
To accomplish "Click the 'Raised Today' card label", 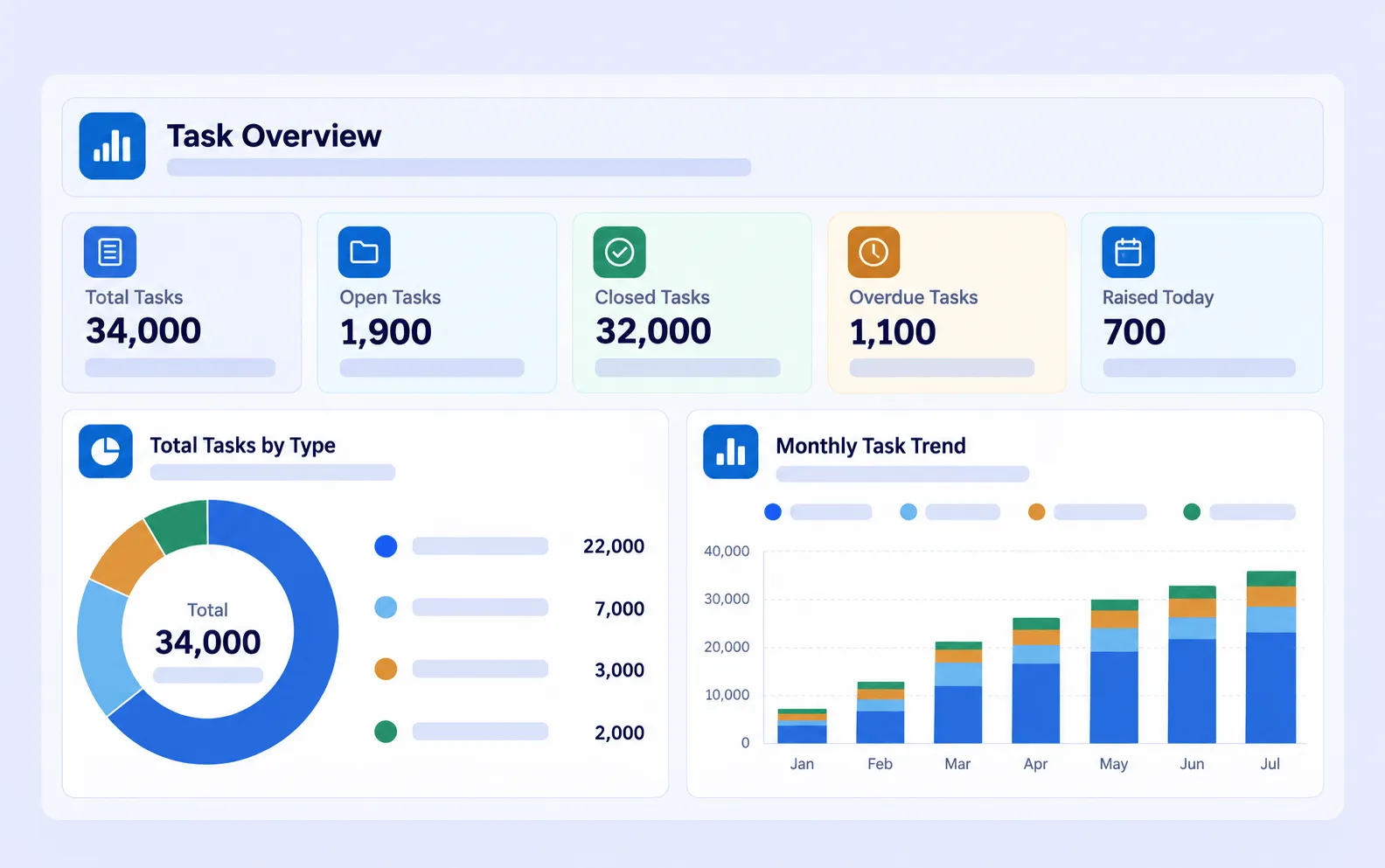I will (x=1159, y=297).
